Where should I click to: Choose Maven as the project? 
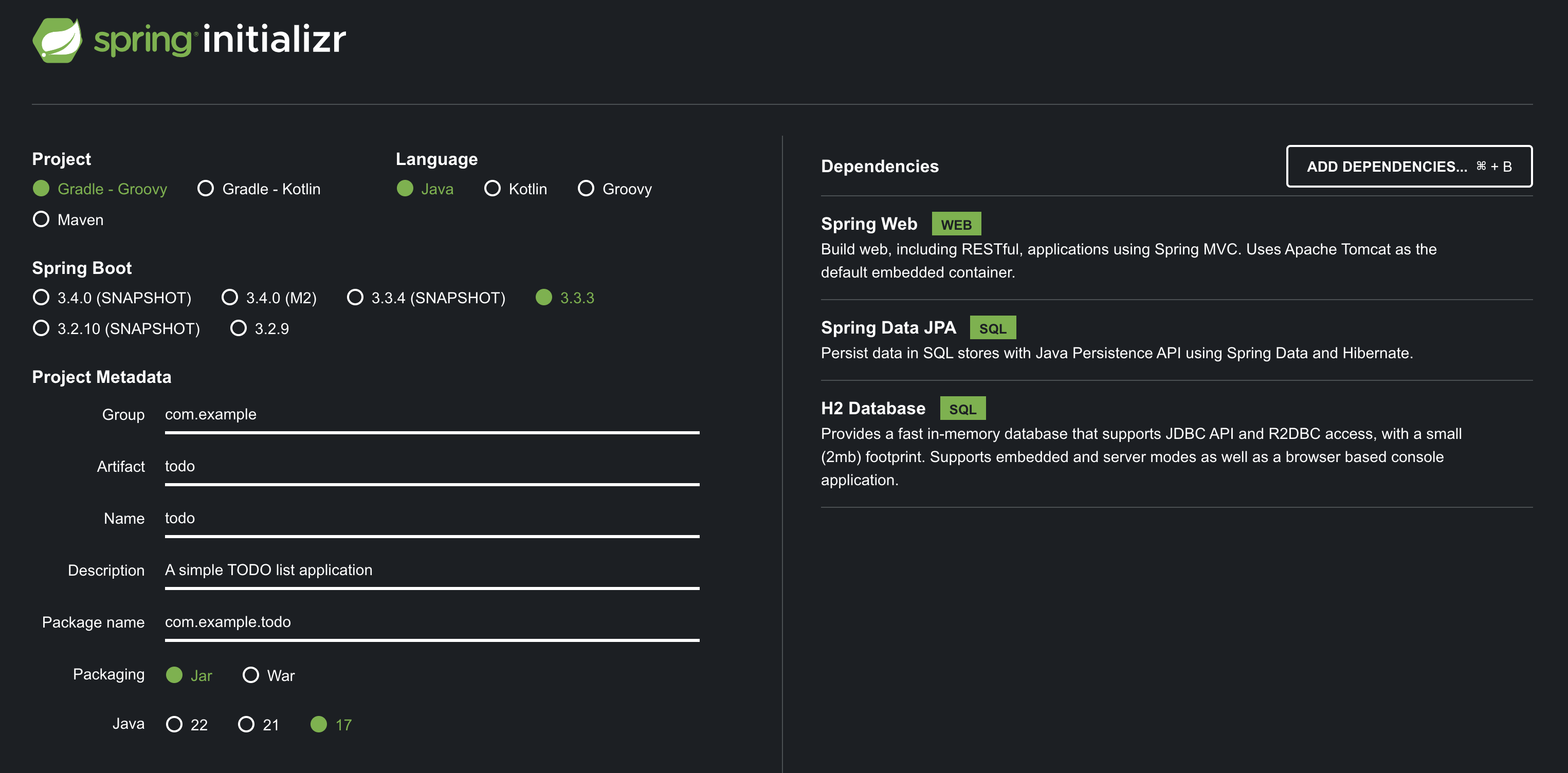point(41,219)
